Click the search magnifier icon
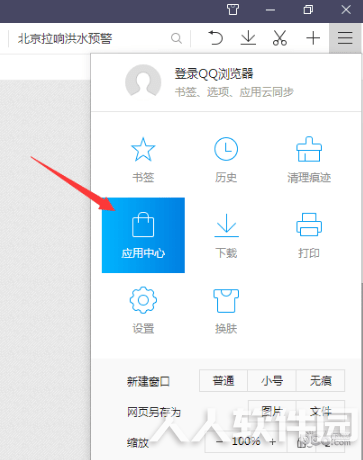The image size is (363, 460). tap(176, 38)
